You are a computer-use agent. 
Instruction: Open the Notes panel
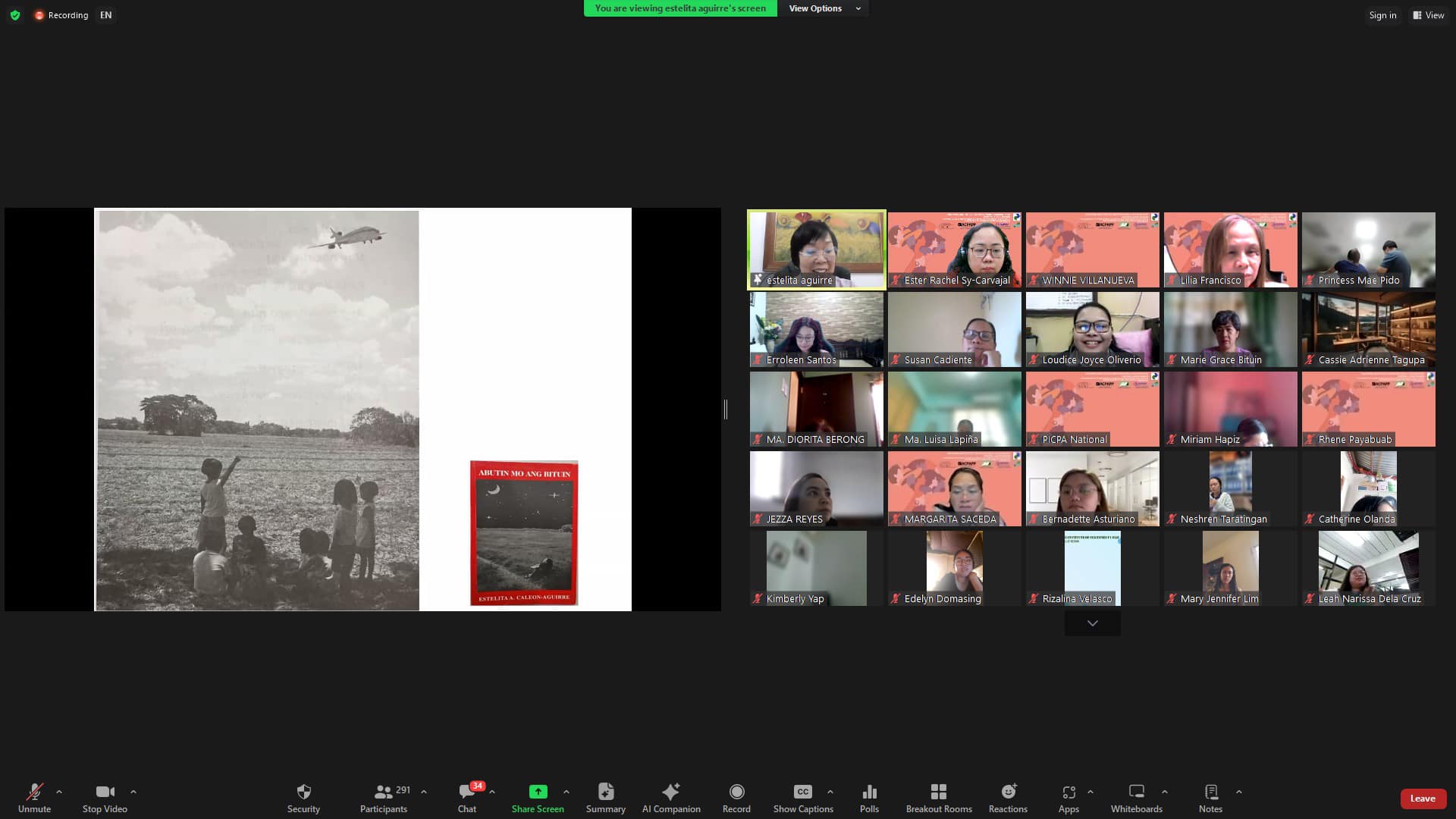1210,798
